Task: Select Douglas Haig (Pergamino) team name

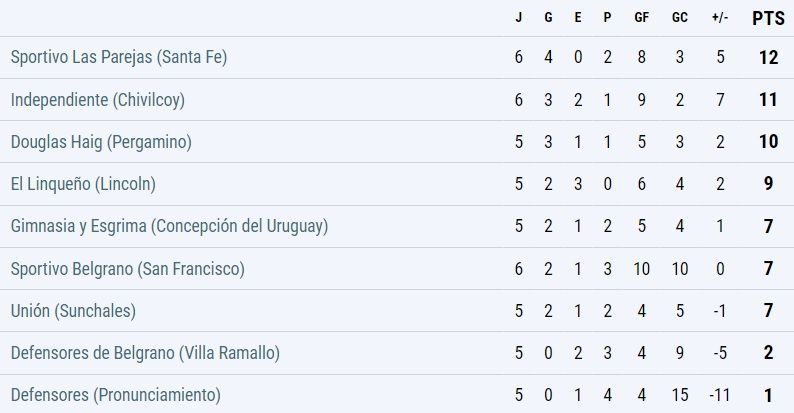Action: click(x=101, y=142)
